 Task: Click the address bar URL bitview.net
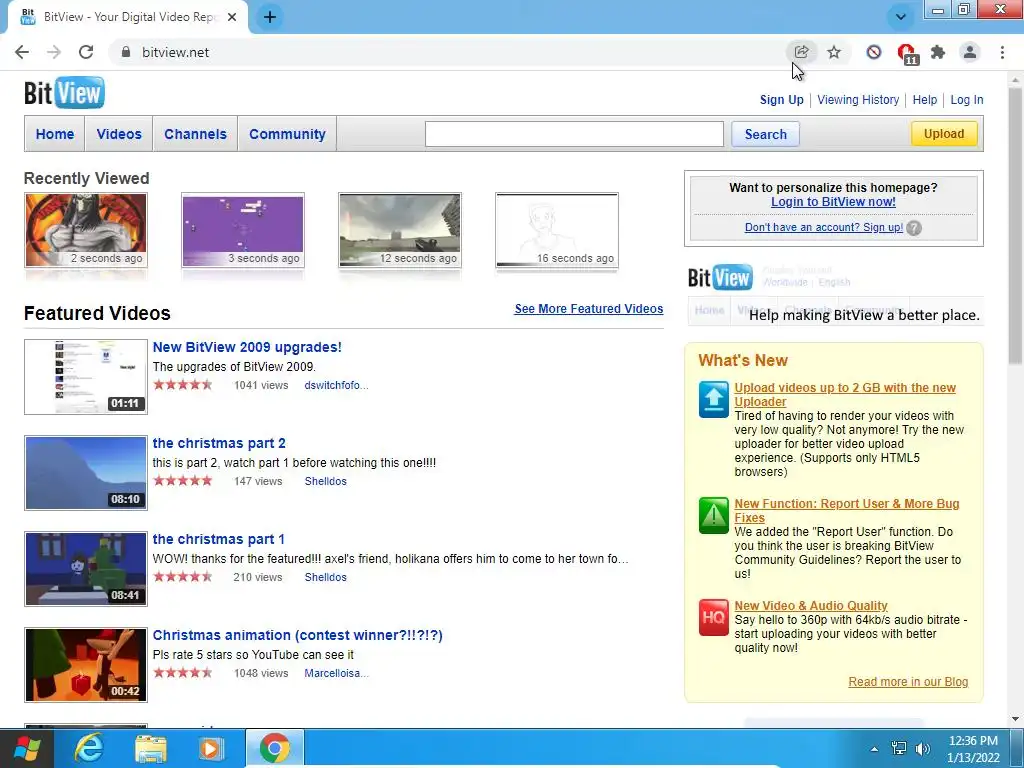[x=176, y=52]
